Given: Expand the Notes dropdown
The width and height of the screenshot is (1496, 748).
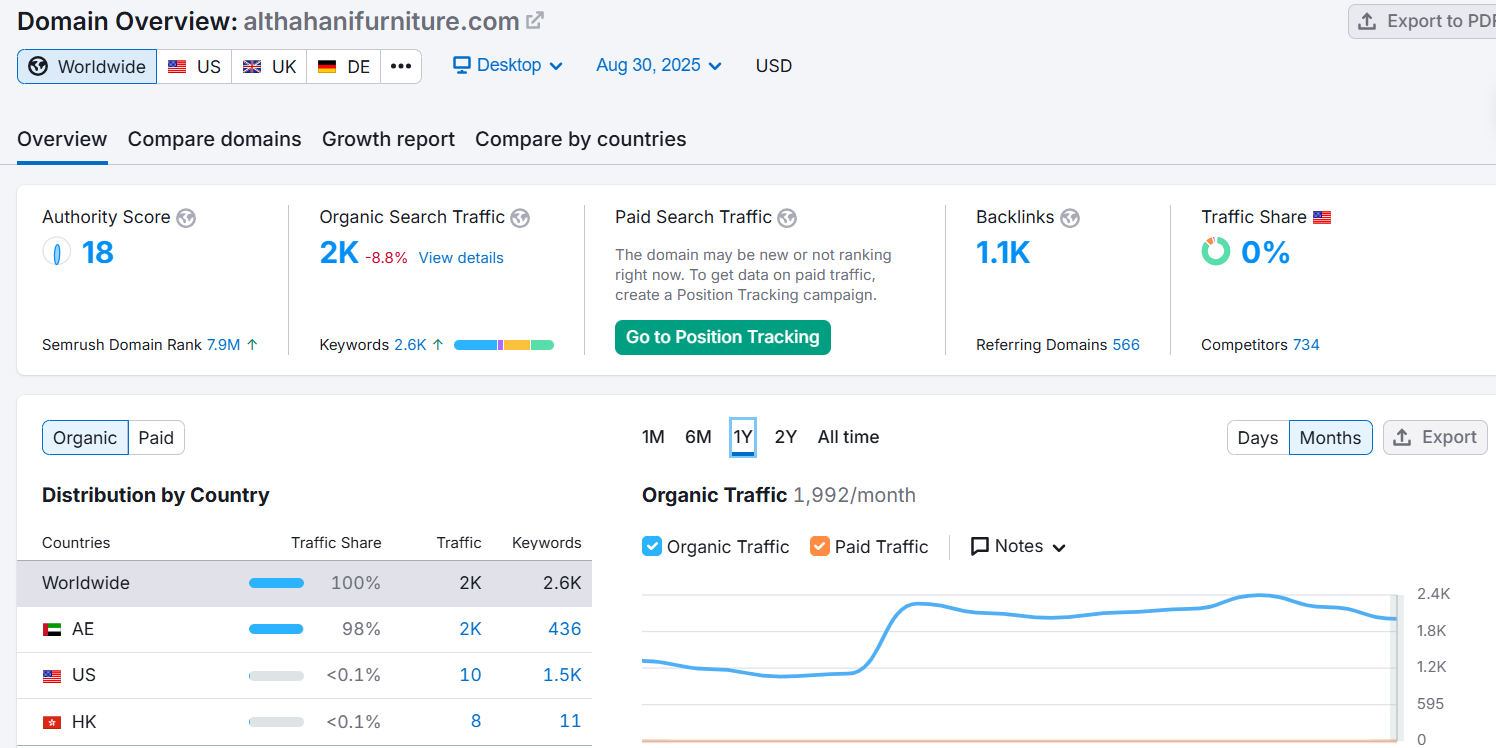Looking at the screenshot, I should 1019,547.
